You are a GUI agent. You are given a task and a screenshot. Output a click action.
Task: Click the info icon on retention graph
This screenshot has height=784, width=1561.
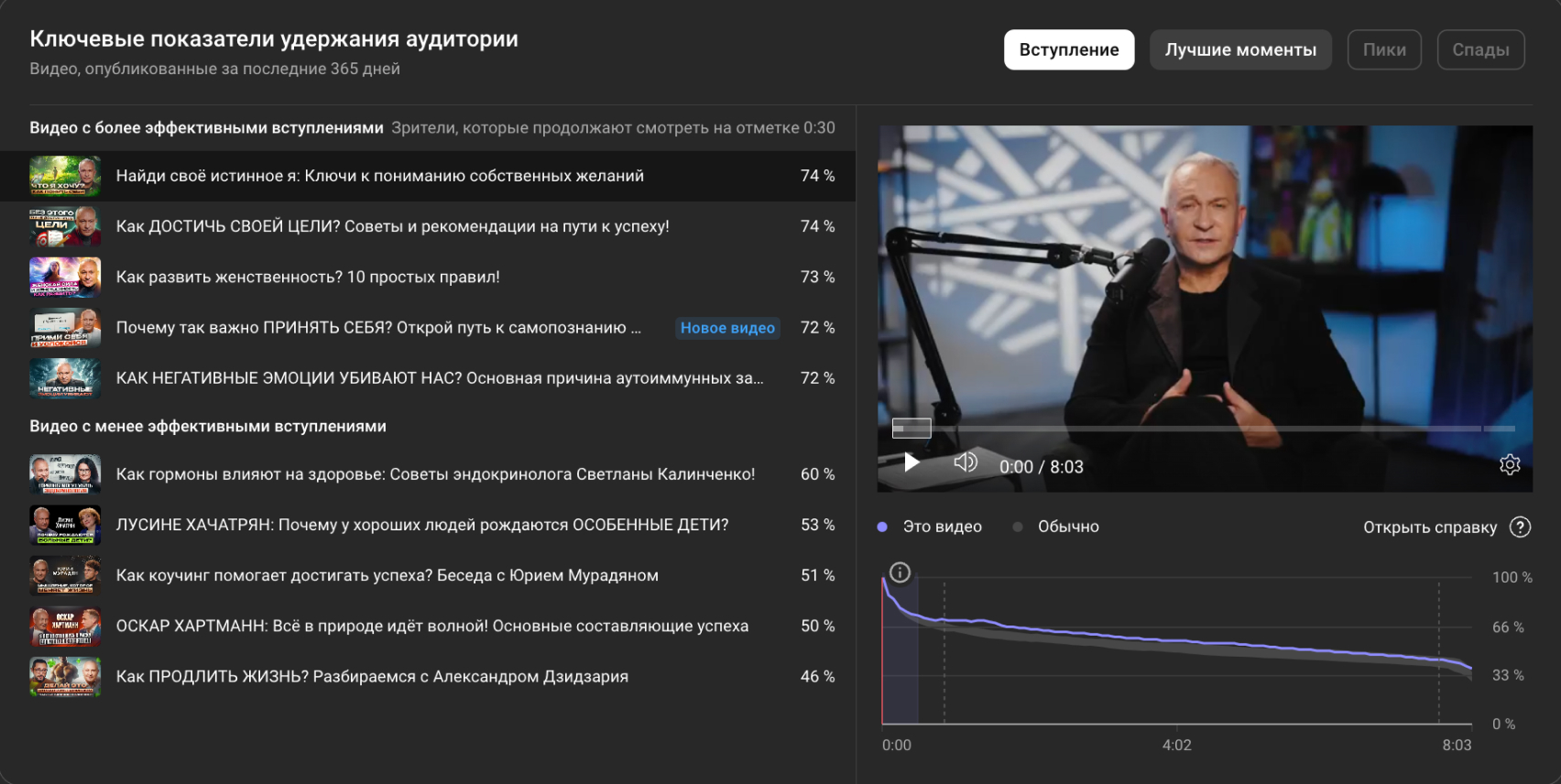coord(901,572)
